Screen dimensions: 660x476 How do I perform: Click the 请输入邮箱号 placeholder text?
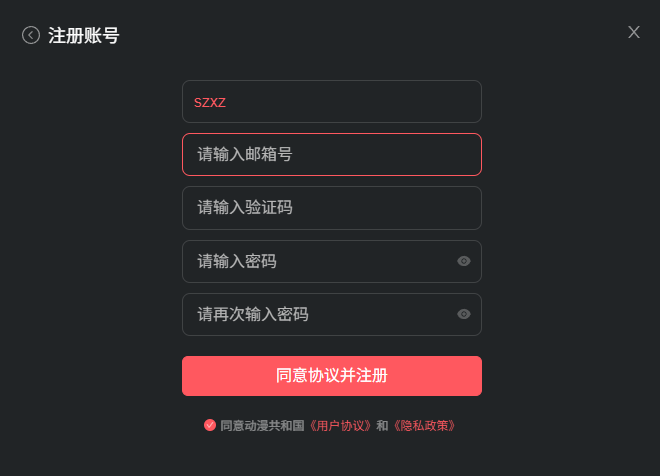[245, 154]
